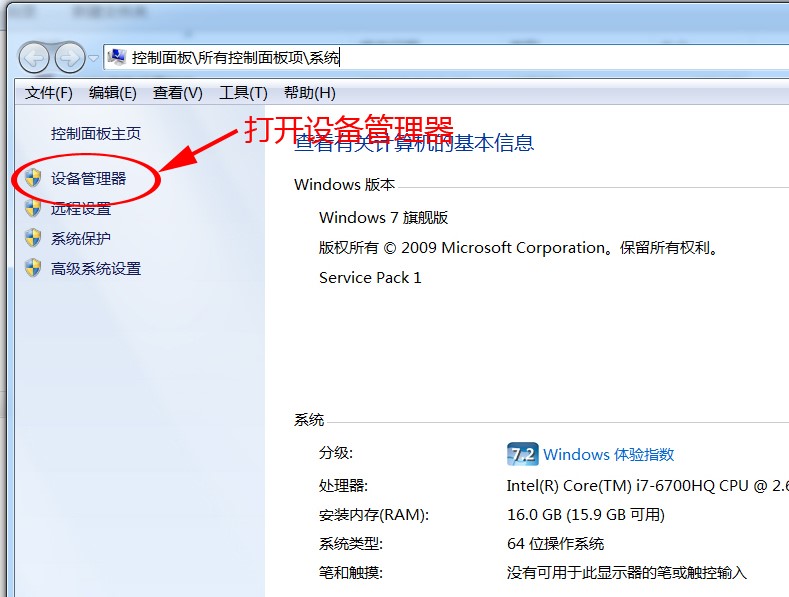Image resolution: width=789 pixels, height=597 pixels.
Task: Click the shield icon beside 设备管理器
Action: (x=33, y=178)
